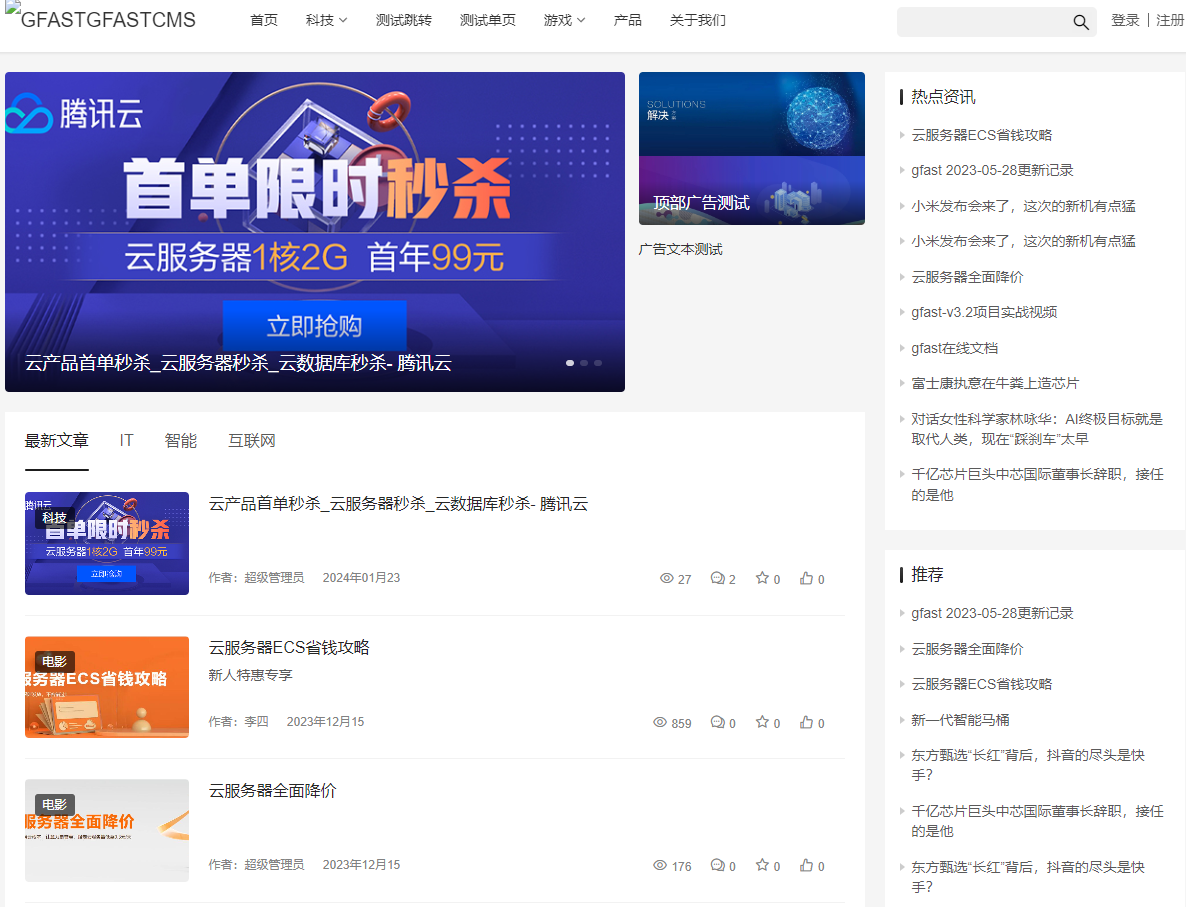Open 对话女性科学家林咏华 article link
Viewport: 1186px width, 907px height.
[1036, 429]
